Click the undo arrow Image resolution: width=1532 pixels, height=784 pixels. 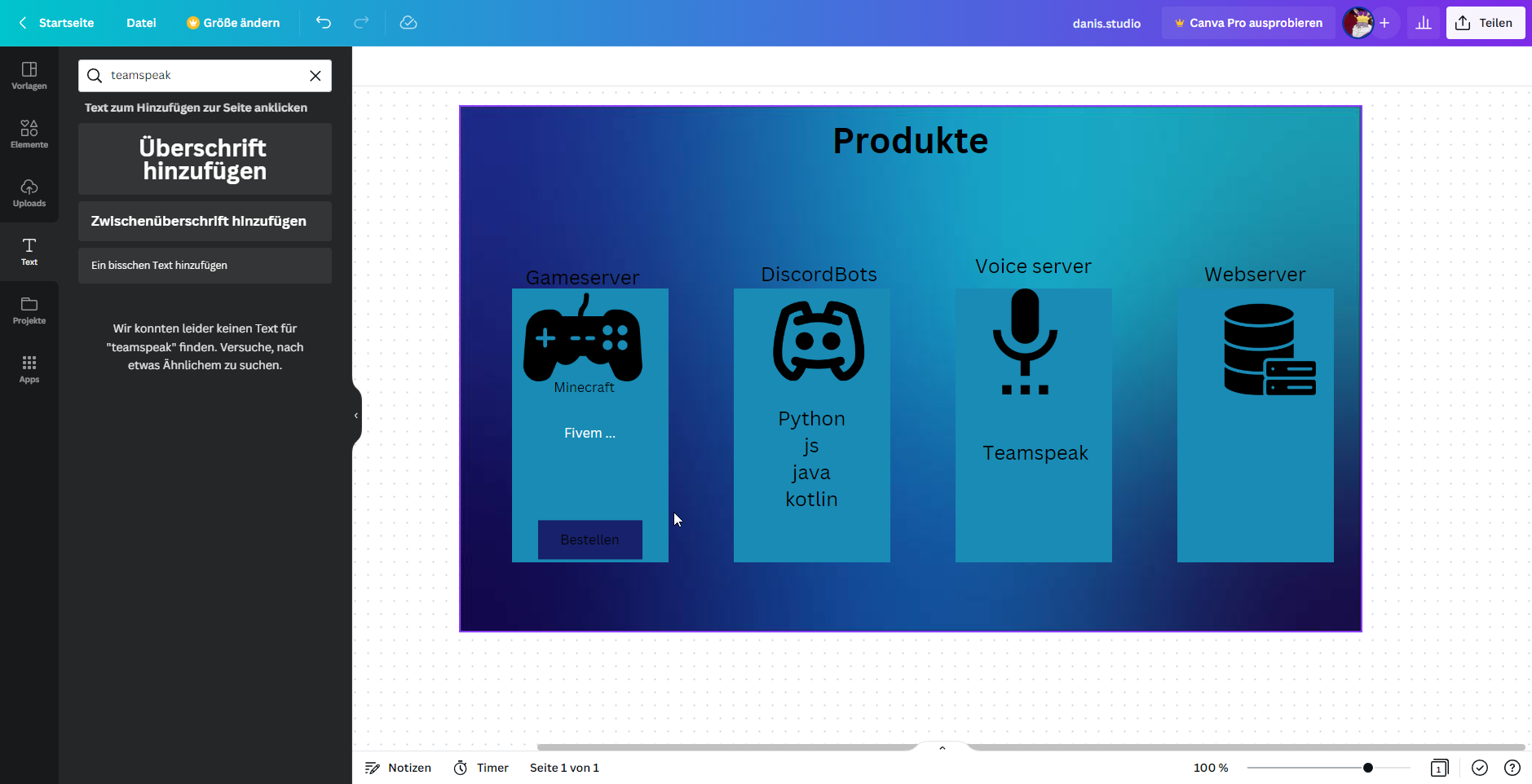point(324,23)
